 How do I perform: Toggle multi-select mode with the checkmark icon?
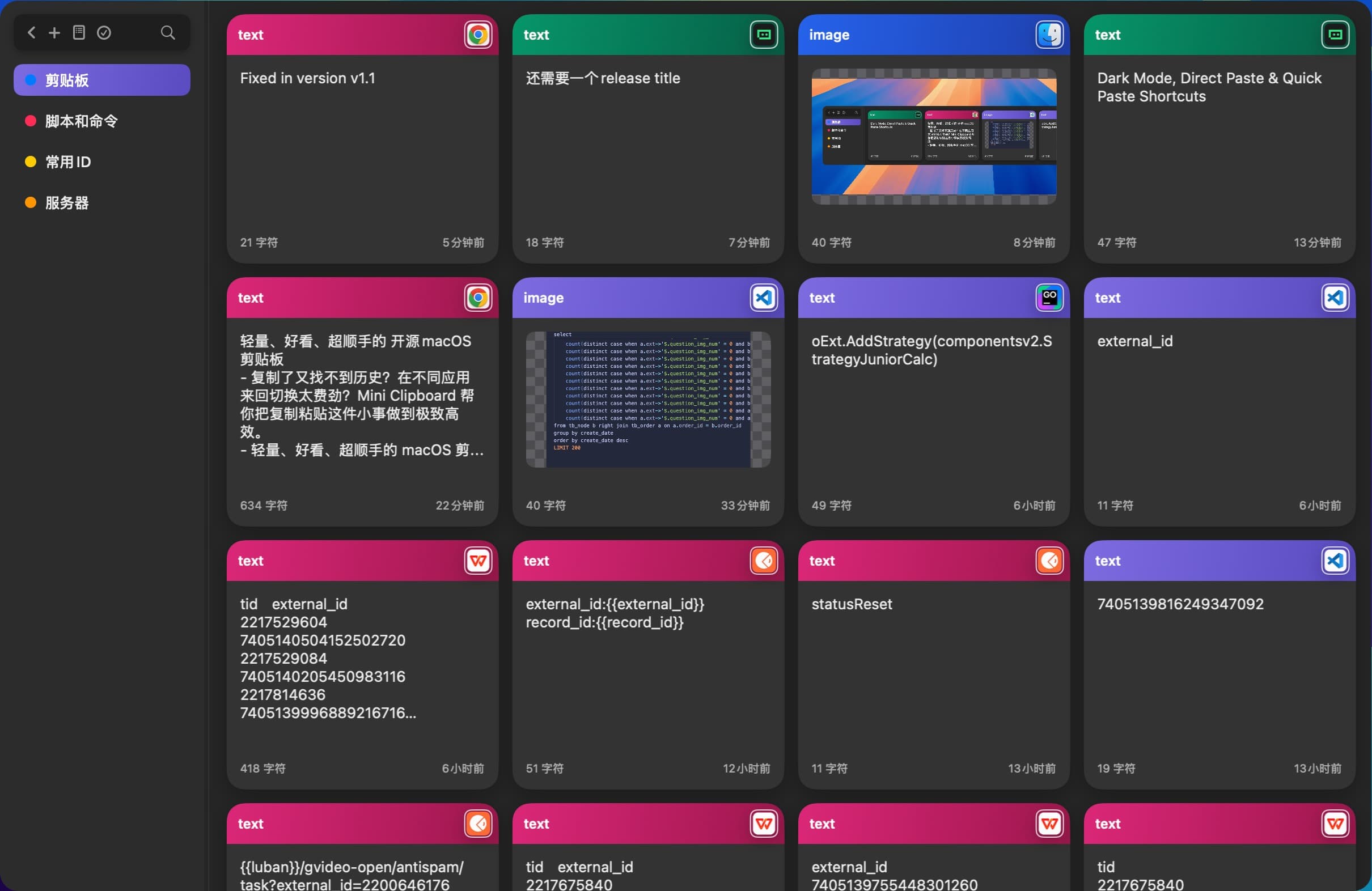coord(104,32)
